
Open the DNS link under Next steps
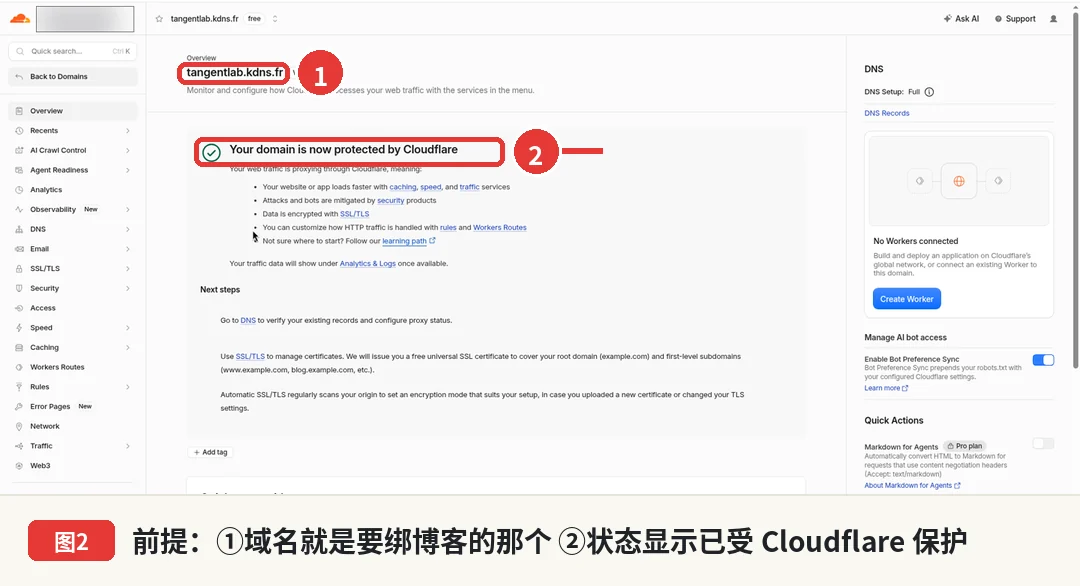click(x=248, y=320)
